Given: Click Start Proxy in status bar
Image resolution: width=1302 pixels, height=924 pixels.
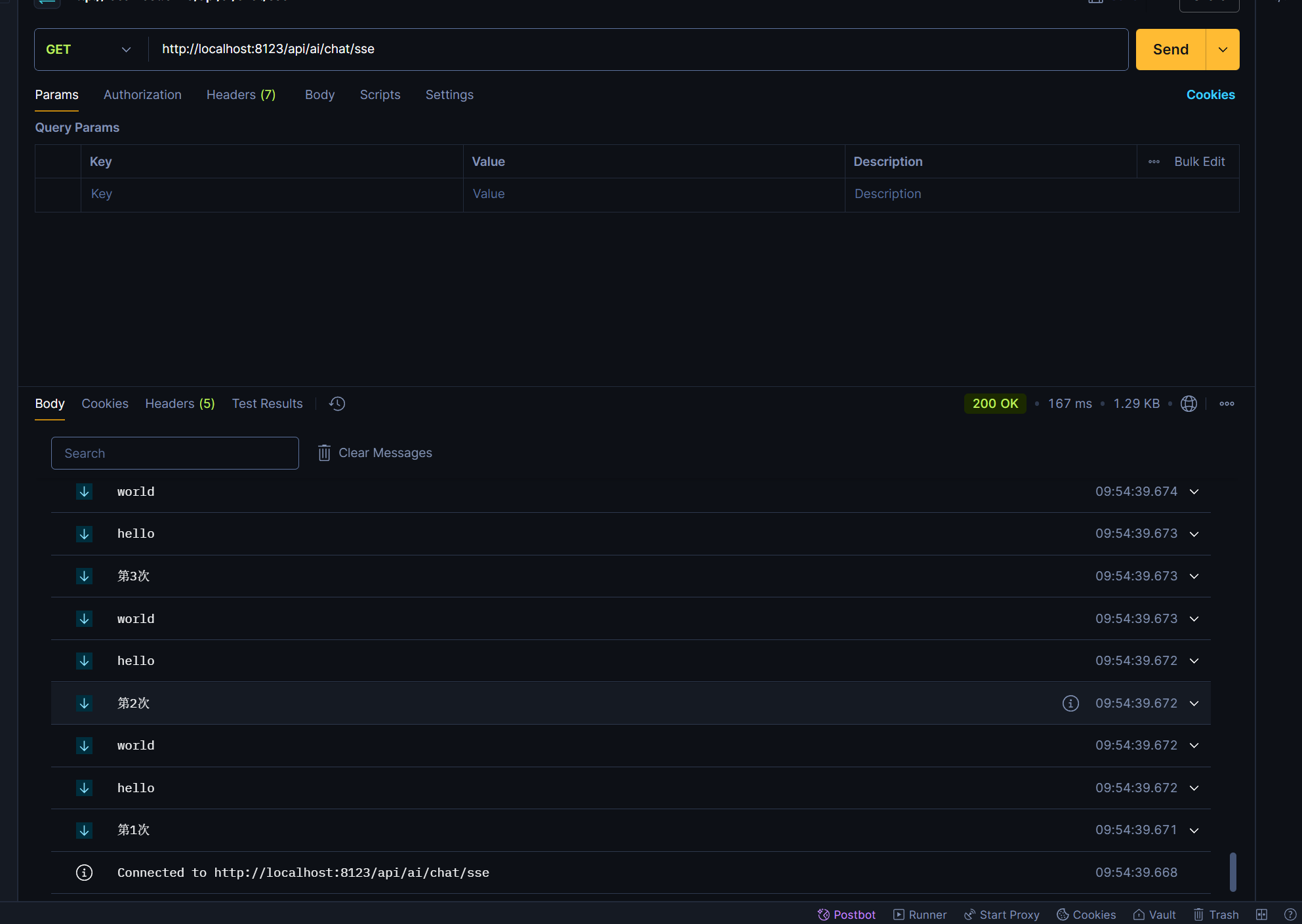Looking at the screenshot, I should tap(1002, 914).
